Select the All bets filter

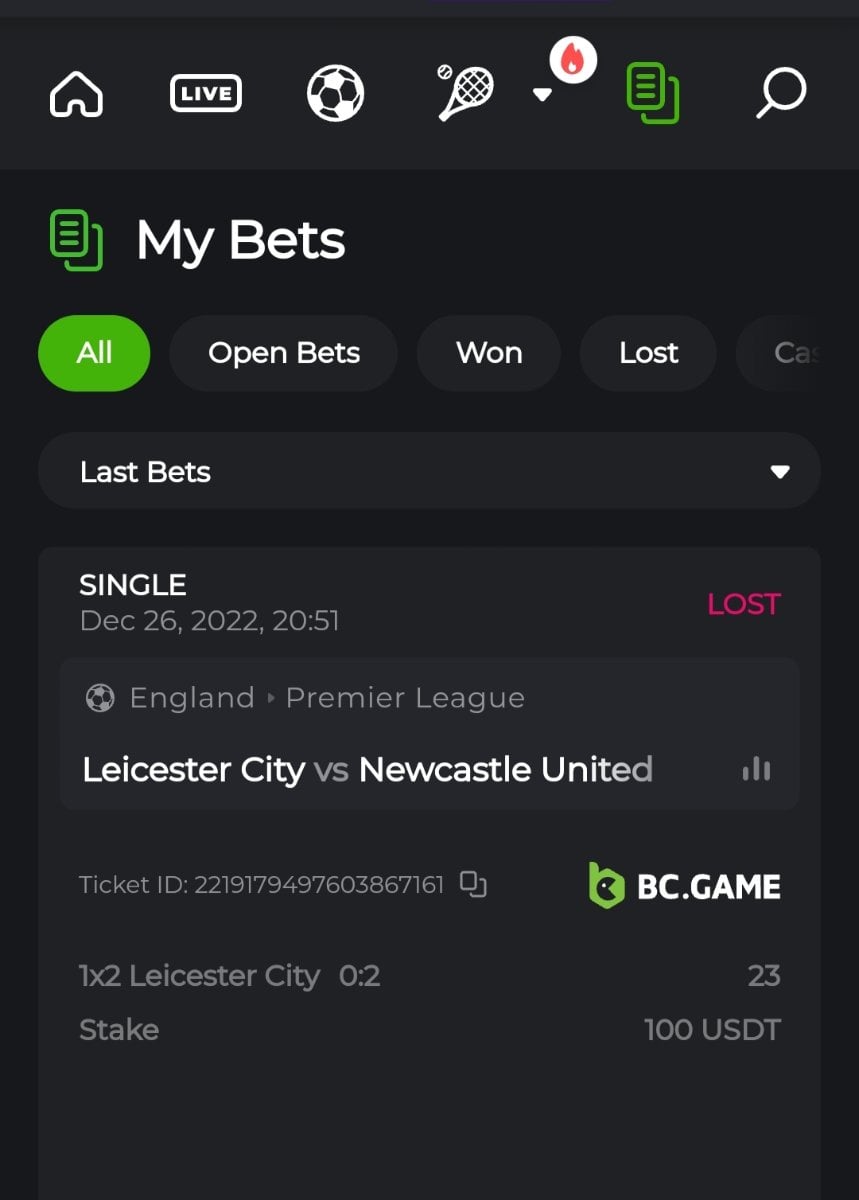tap(94, 353)
